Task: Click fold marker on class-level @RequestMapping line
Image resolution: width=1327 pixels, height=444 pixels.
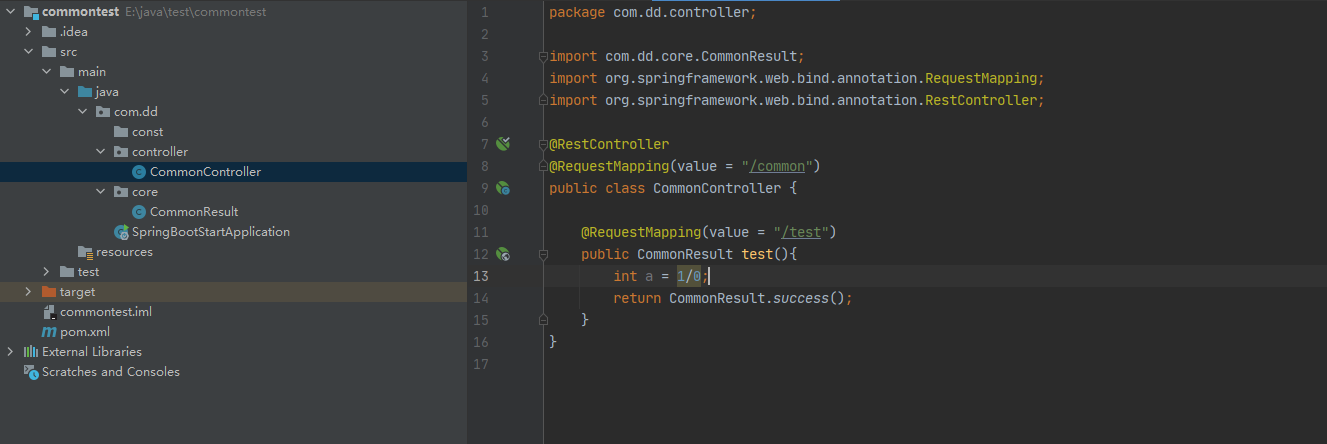Action: click(x=543, y=166)
